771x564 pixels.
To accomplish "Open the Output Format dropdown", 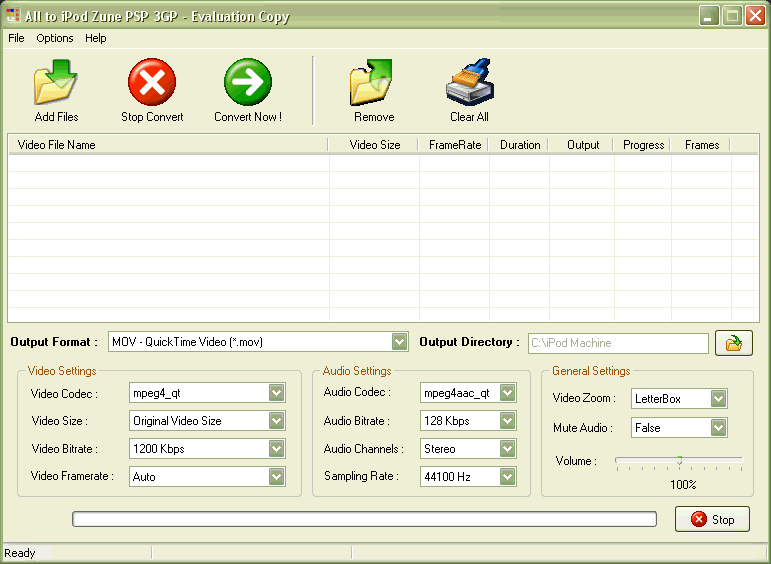I will [399, 342].
